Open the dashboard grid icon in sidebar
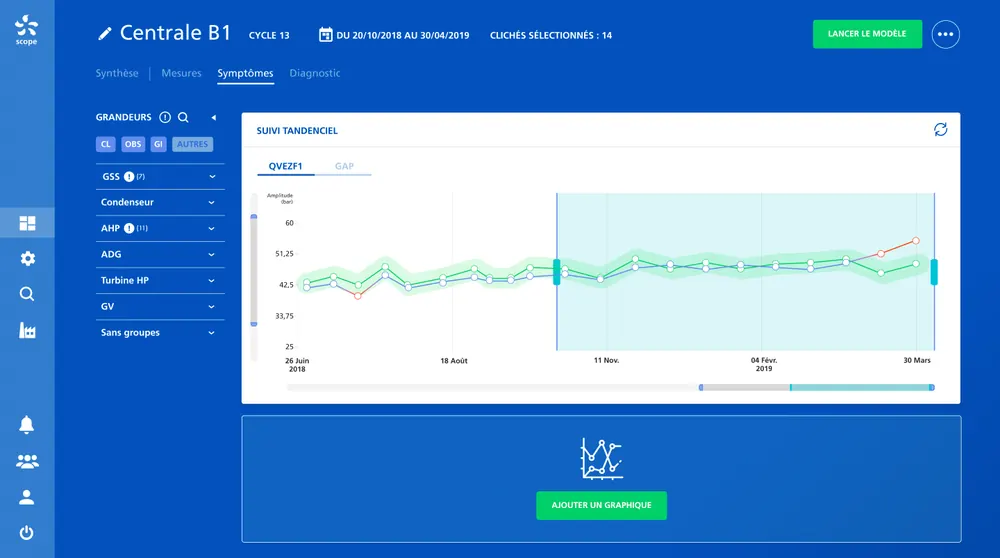Screen dimensions: 1000x558 click(x=27, y=223)
